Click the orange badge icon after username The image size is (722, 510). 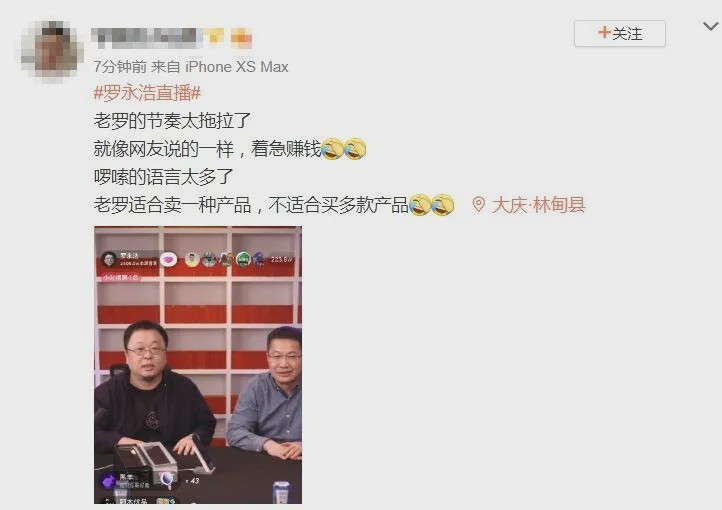click(x=241, y=38)
